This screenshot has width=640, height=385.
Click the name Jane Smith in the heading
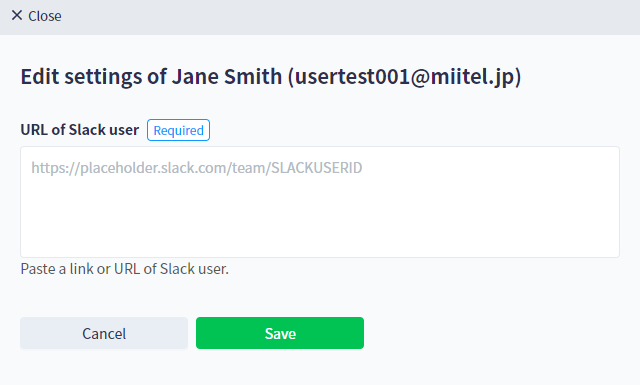coord(227,76)
